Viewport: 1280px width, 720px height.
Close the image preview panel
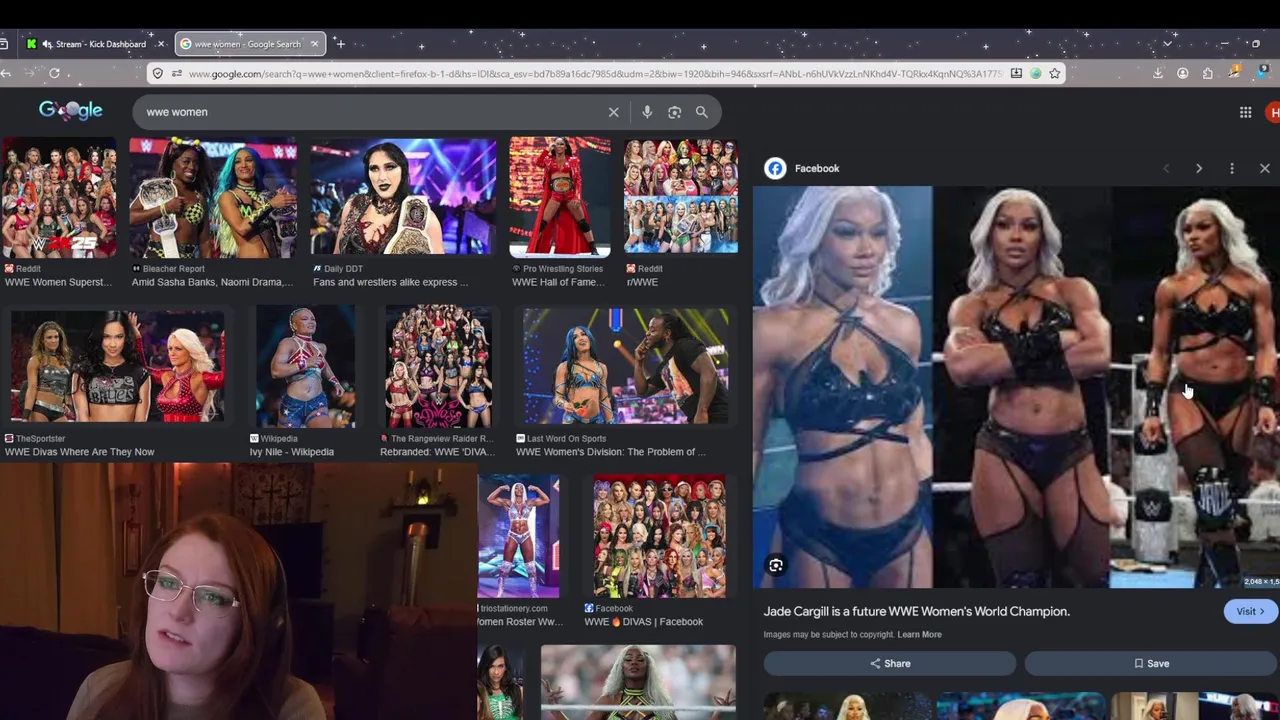1264,168
